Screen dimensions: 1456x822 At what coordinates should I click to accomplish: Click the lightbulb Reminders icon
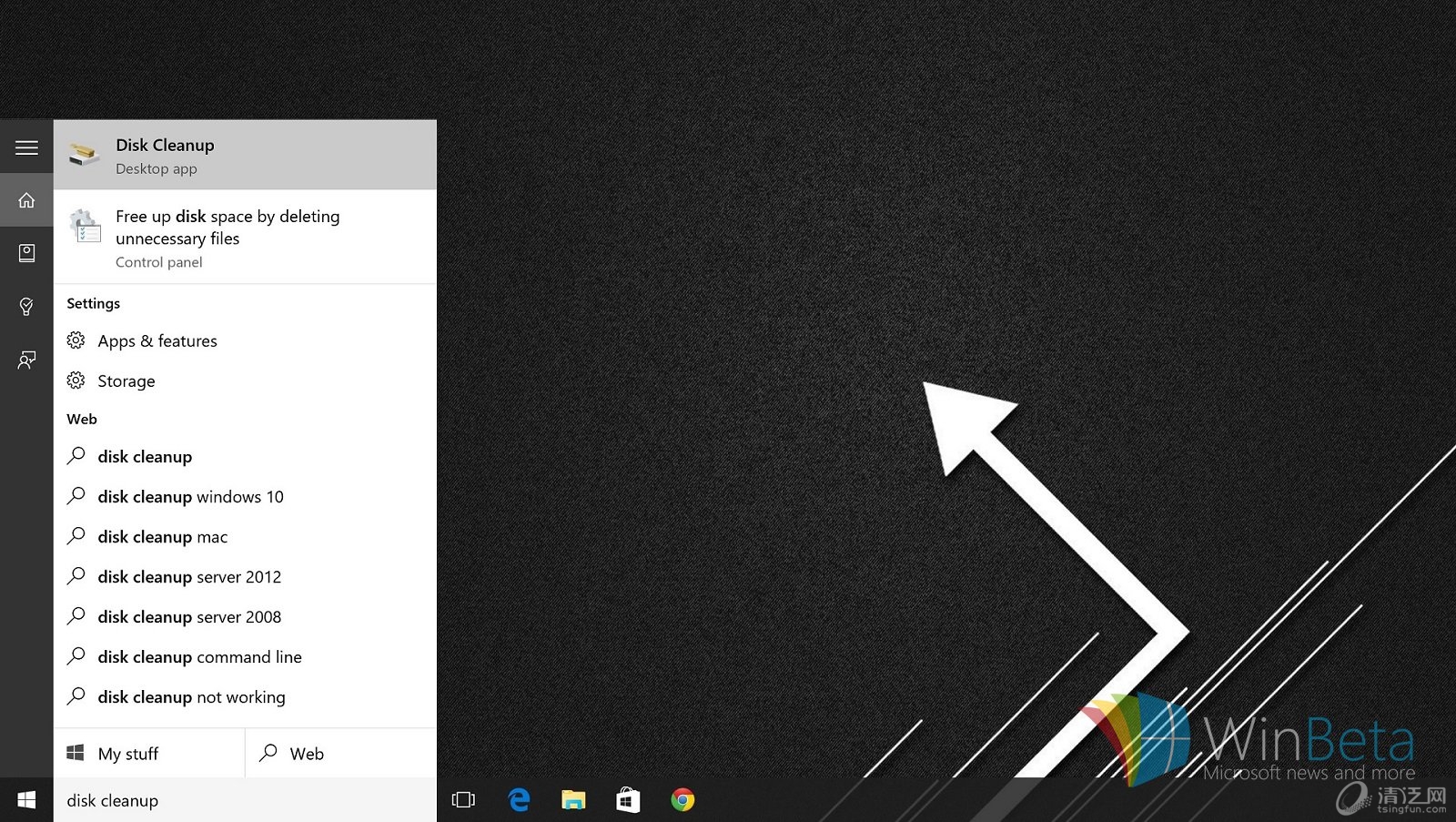point(26,307)
